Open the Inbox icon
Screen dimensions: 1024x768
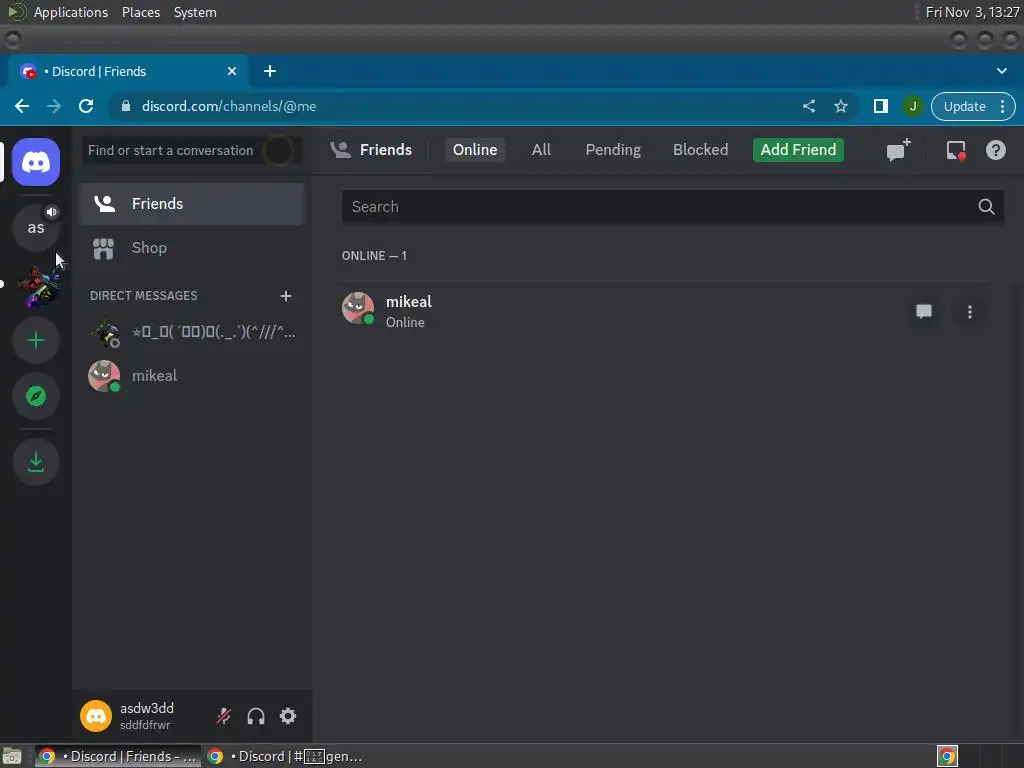(955, 150)
